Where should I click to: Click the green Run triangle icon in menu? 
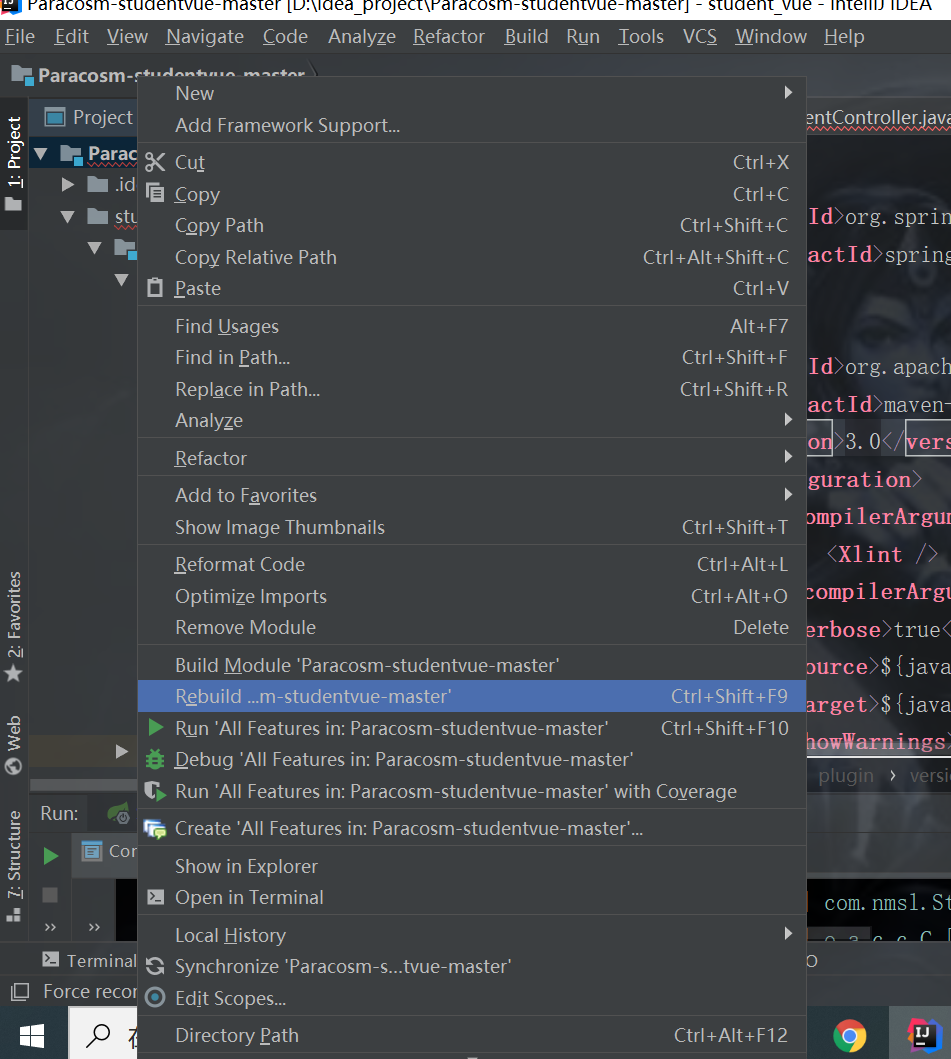pyautogui.click(x=156, y=727)
